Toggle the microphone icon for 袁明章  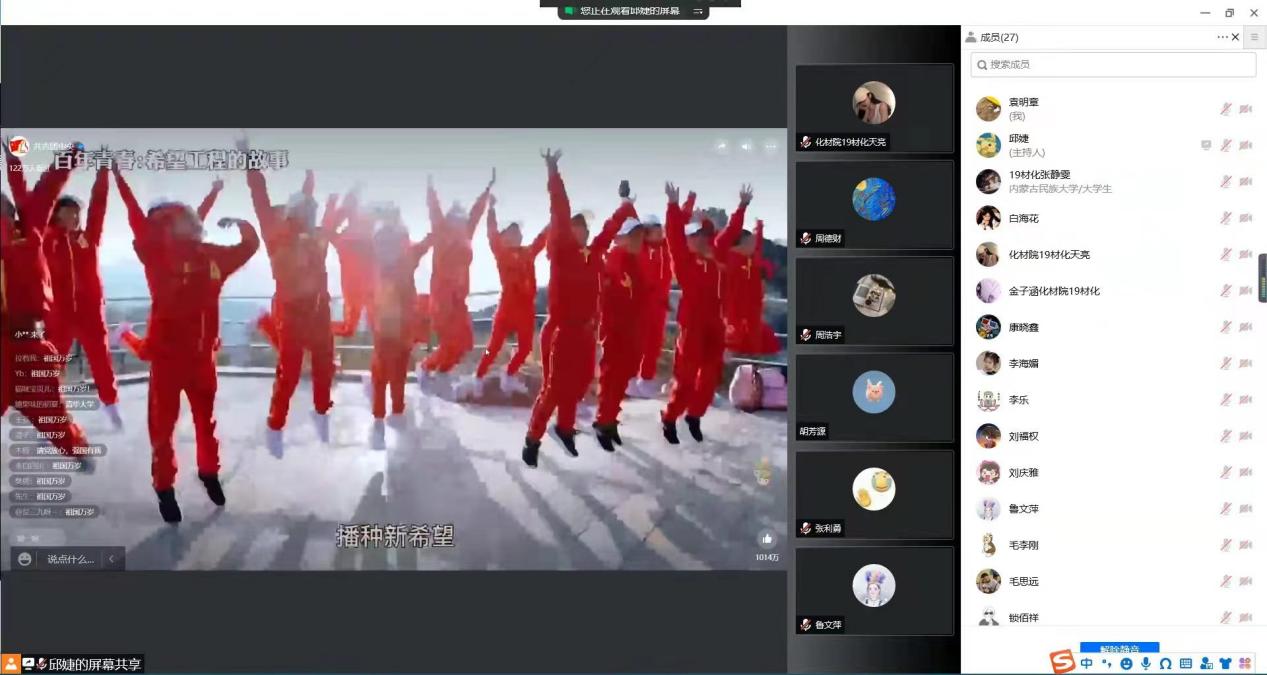pos(1225,109)
